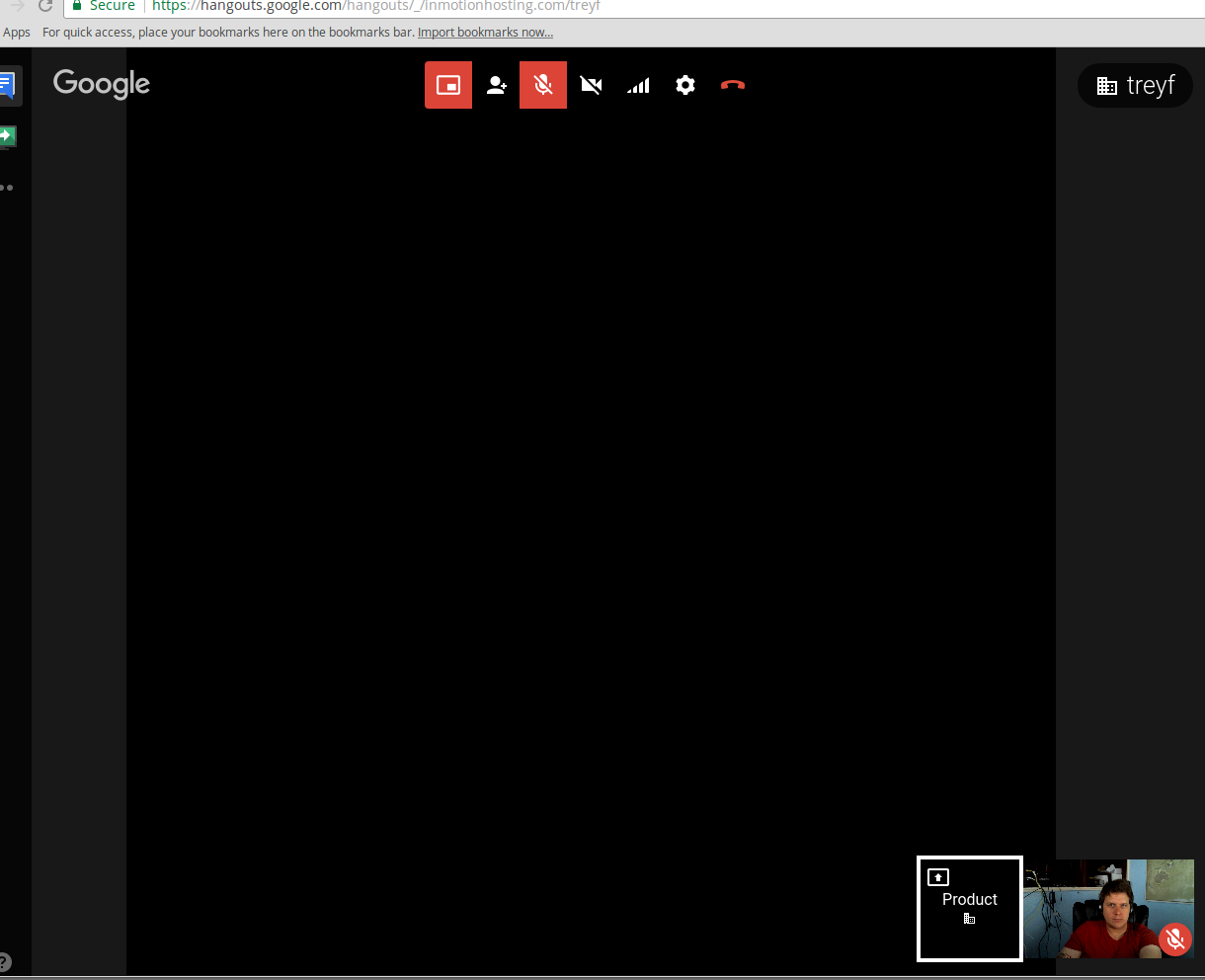Click the 'Import bookmarks now...' link
The height and width of the screenshot is (980, 1205).
tap(485, 33)
